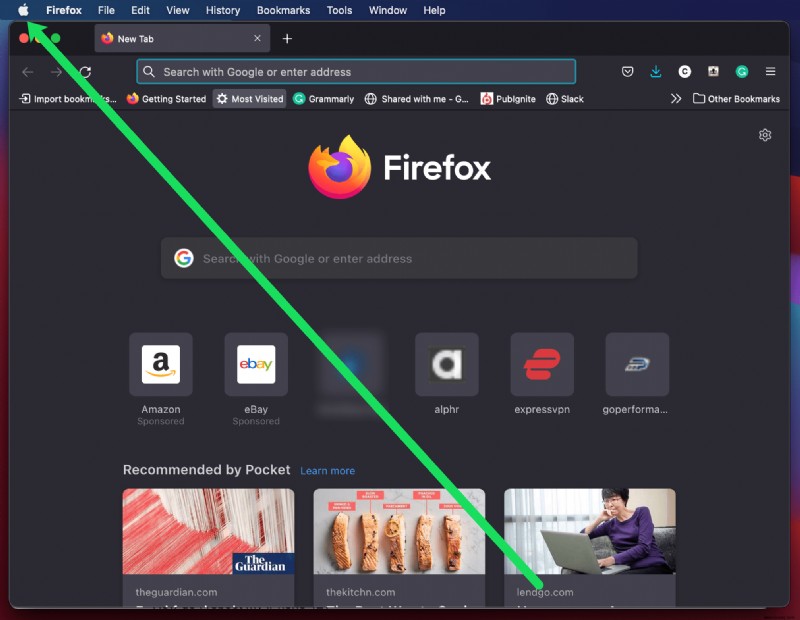This screenshot has height=620, width=800.
Task: Focus the address bar search field
Action: coord(356,71)
